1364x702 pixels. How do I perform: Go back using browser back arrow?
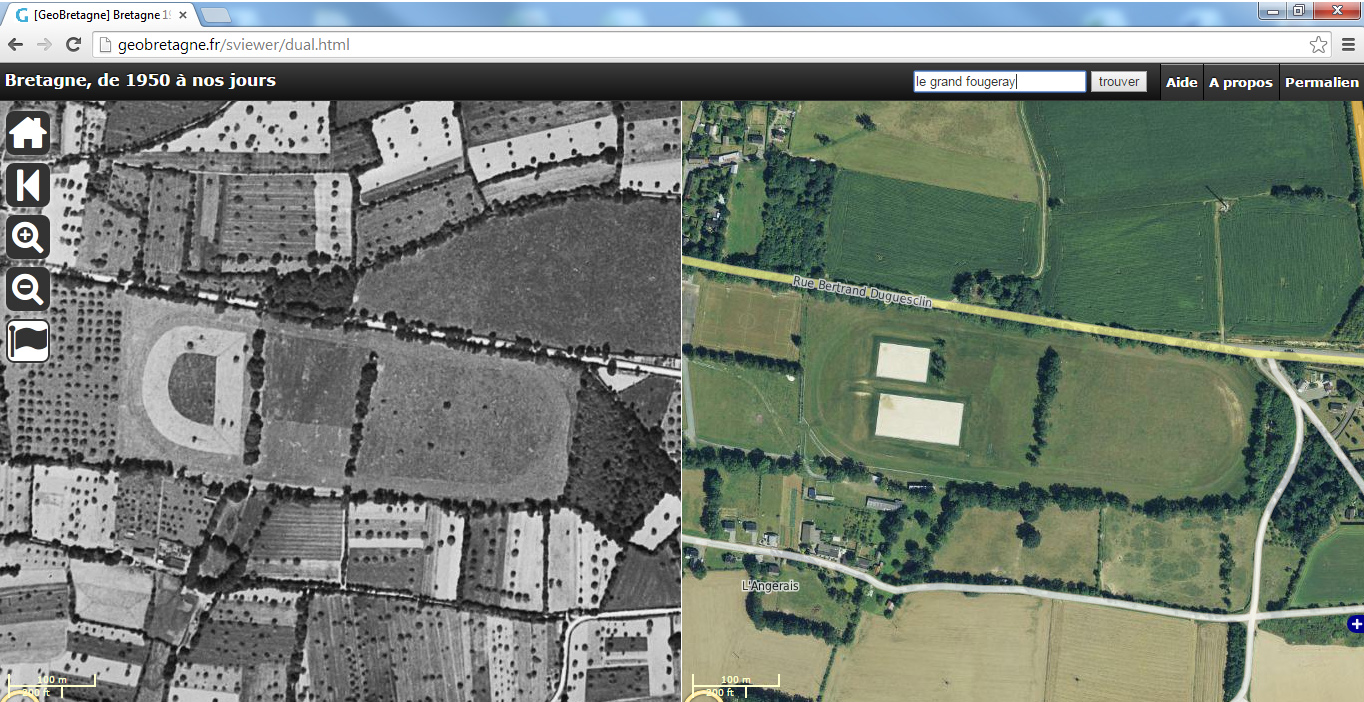[15, 45]
